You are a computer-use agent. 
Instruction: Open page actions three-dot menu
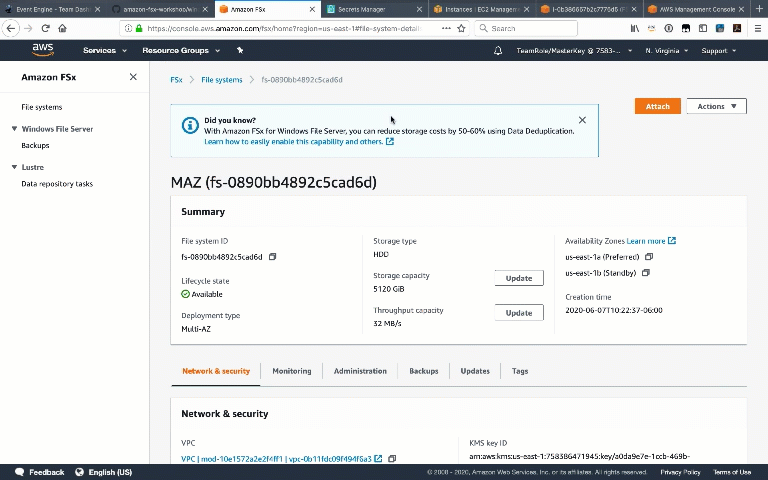pos(446,28)
